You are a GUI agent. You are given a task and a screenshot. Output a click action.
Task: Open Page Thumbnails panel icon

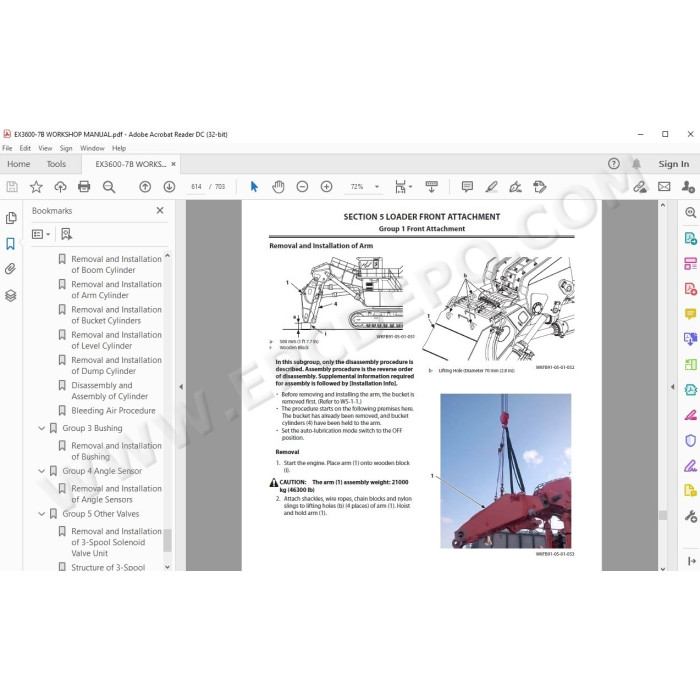pos(11,218)
